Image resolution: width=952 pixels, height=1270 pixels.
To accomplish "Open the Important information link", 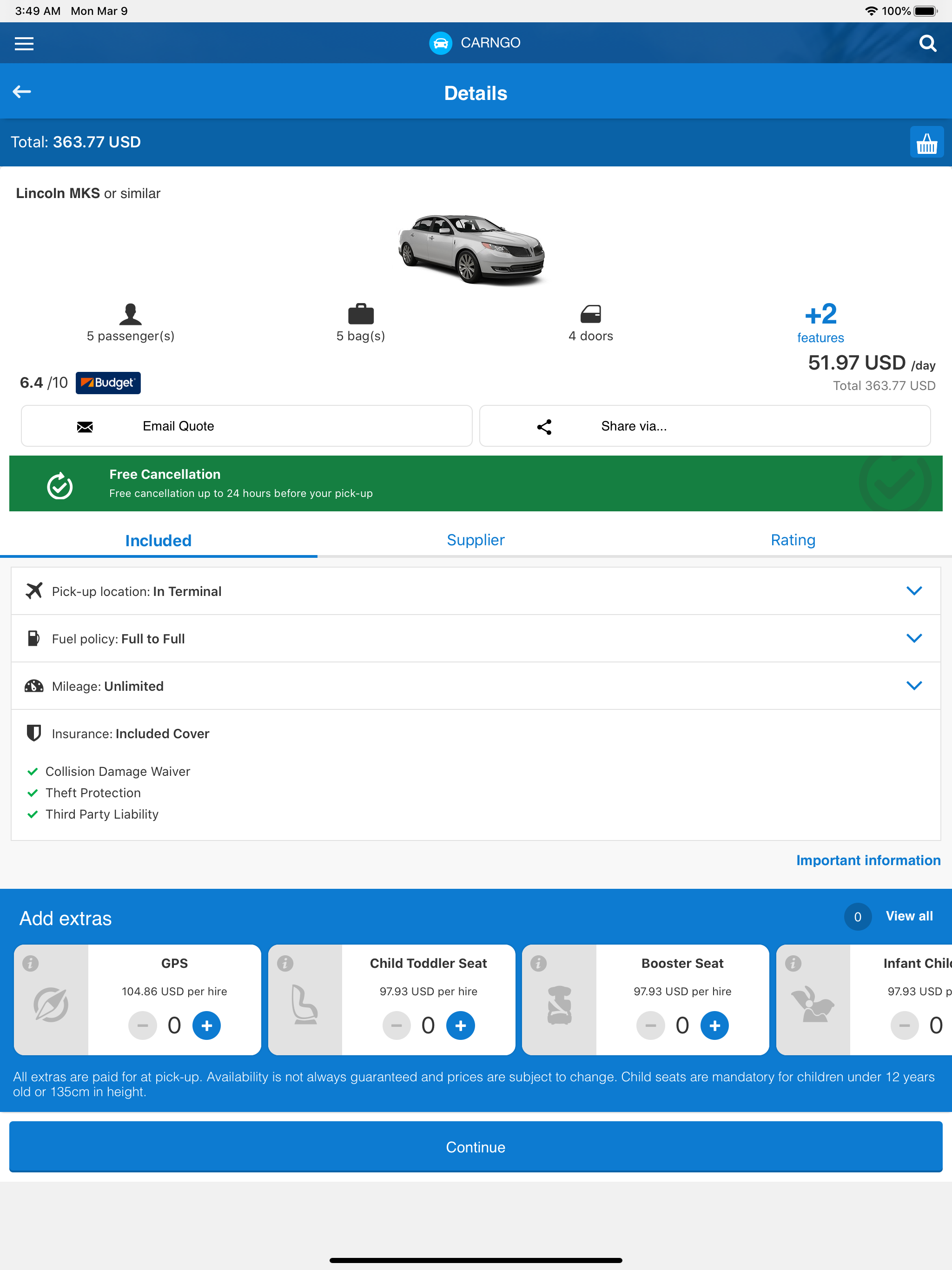I will [867, 860].
